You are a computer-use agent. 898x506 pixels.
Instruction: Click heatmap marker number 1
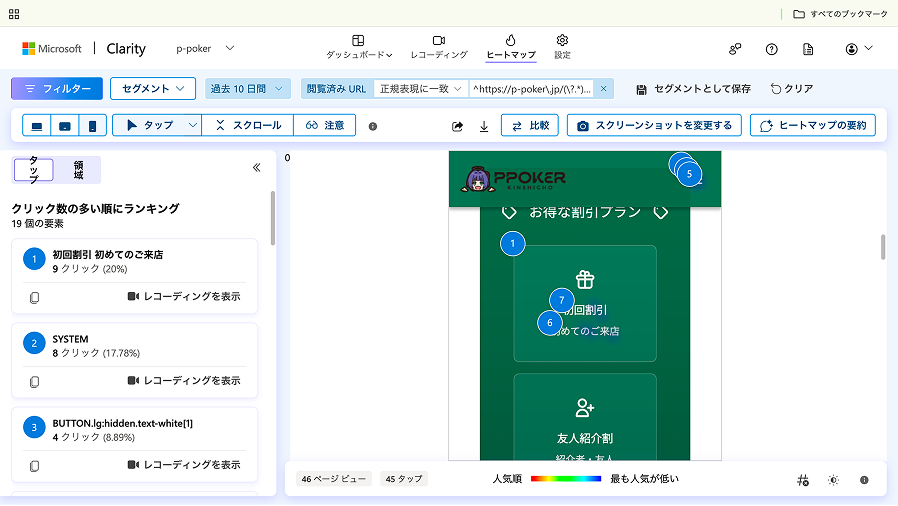pos(513,244)
